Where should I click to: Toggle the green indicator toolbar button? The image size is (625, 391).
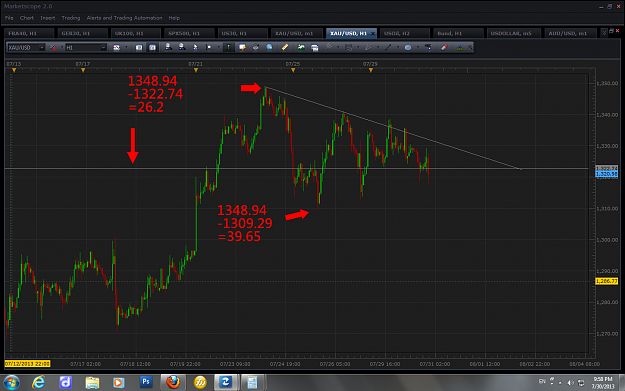tap(228, 47)
